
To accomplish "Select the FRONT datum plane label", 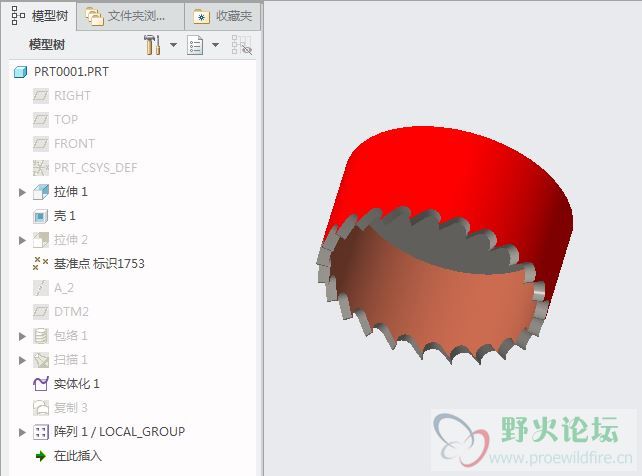I will (75, 144).
